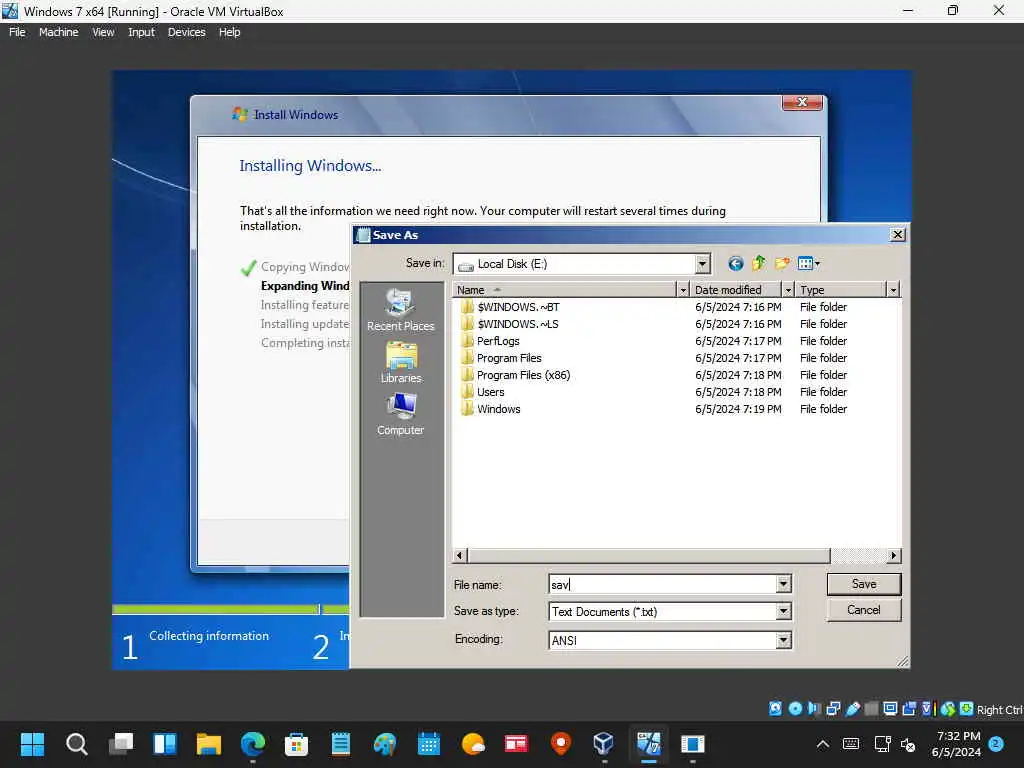The image size is (1024, 768).
Task: Click the VirtualBox keyboard capture arrow icon
Action: 967,709
